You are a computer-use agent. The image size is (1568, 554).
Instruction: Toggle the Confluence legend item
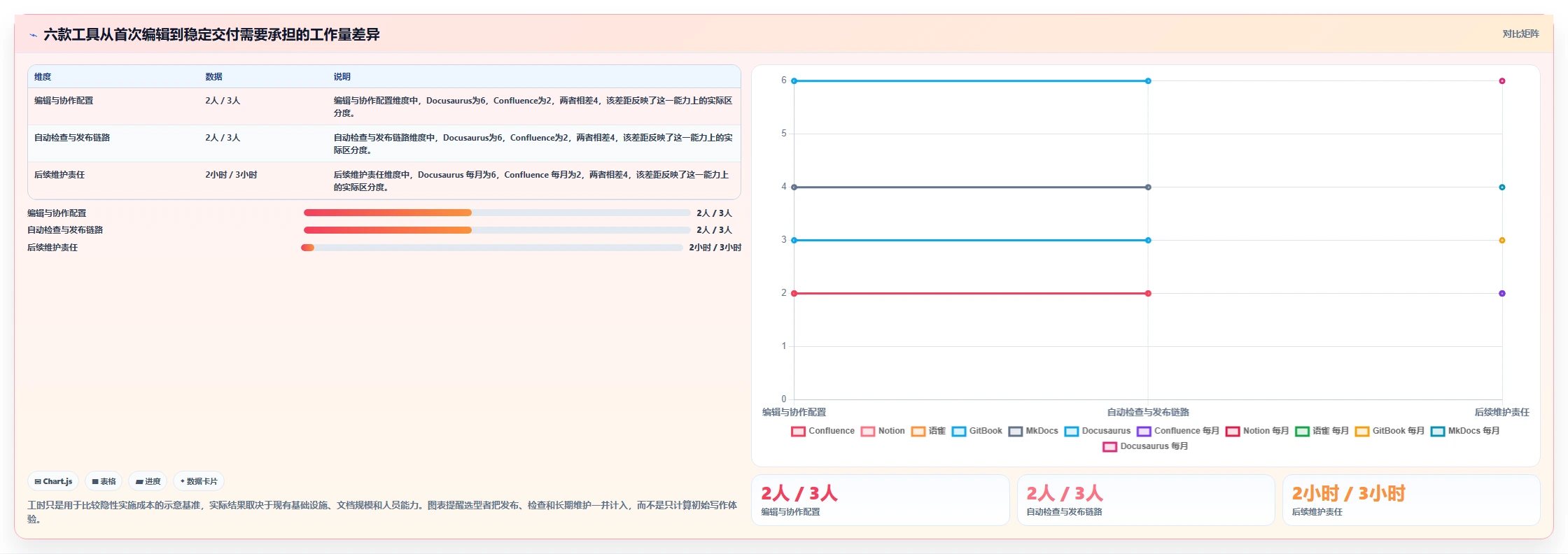coord(822,431)
